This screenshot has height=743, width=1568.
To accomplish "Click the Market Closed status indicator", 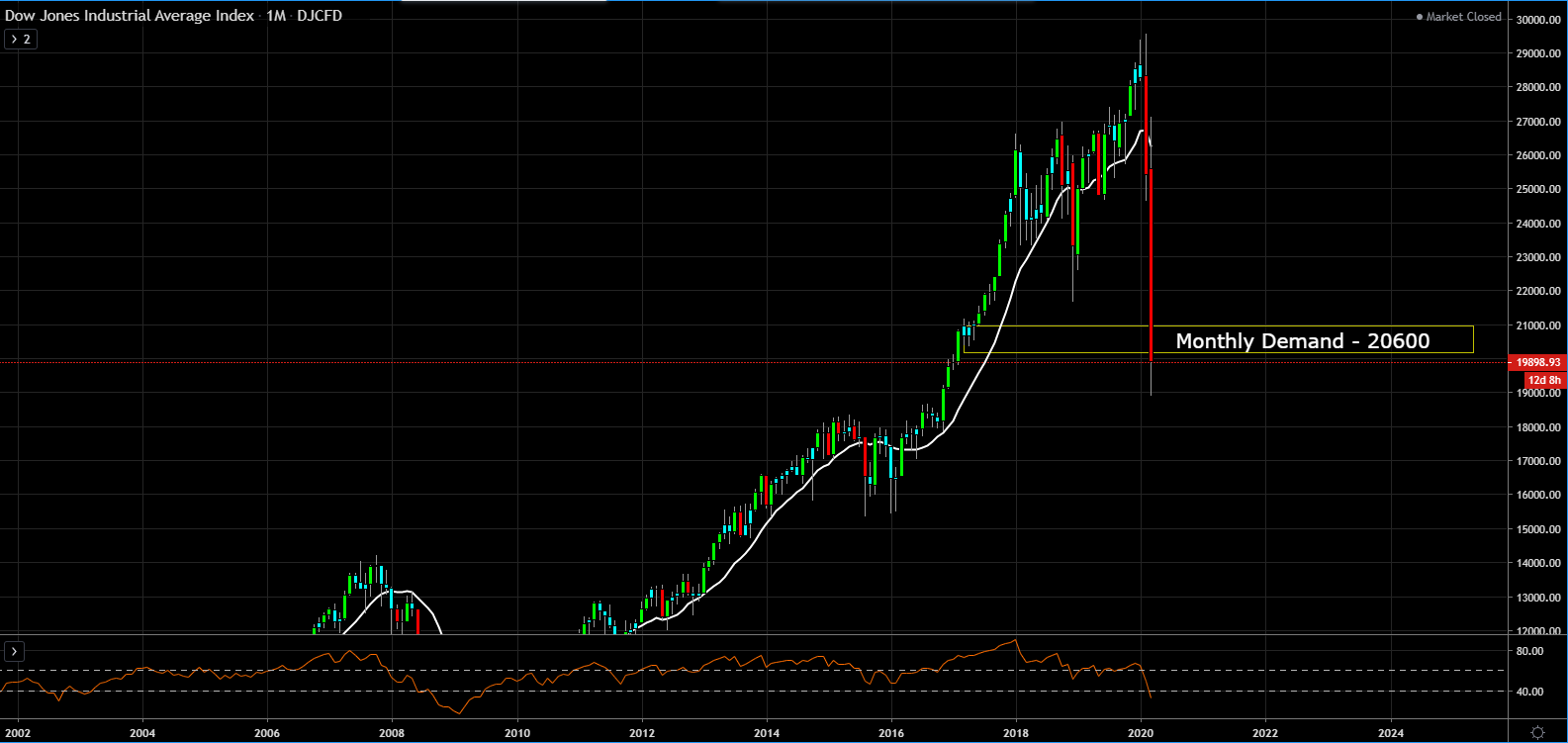I will pyautogui.click(x=1458, y=17).
